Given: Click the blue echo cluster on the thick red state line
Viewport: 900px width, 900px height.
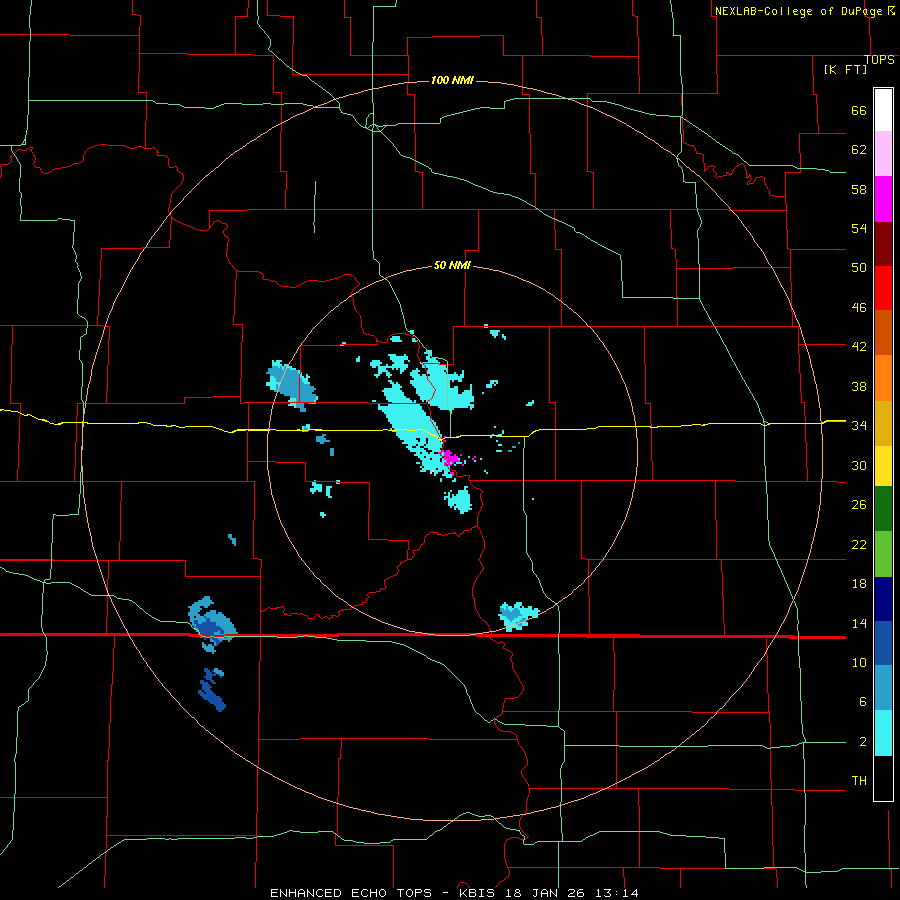Looking at the screenshot, I should click(210, 624).
